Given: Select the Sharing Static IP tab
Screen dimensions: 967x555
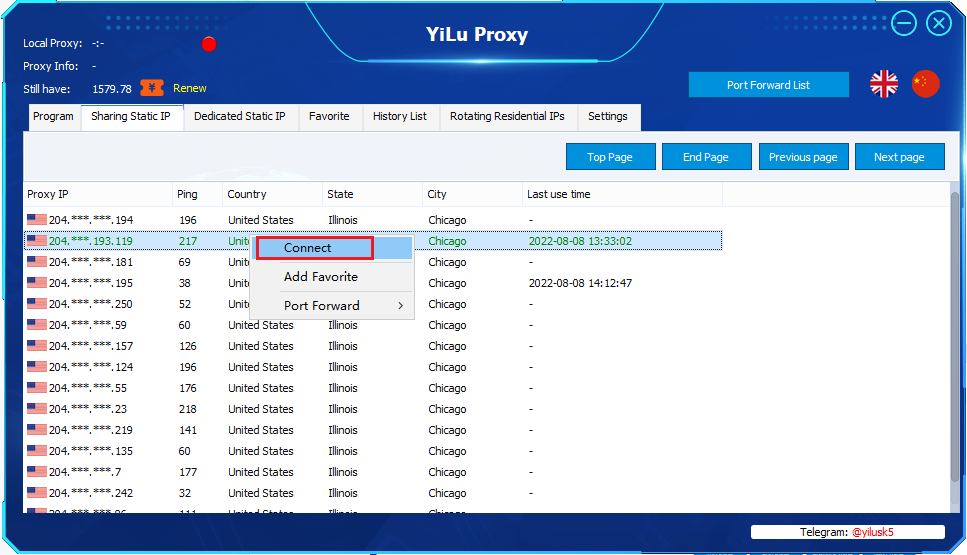Looking at the screenshot, I should coord(131,117).
